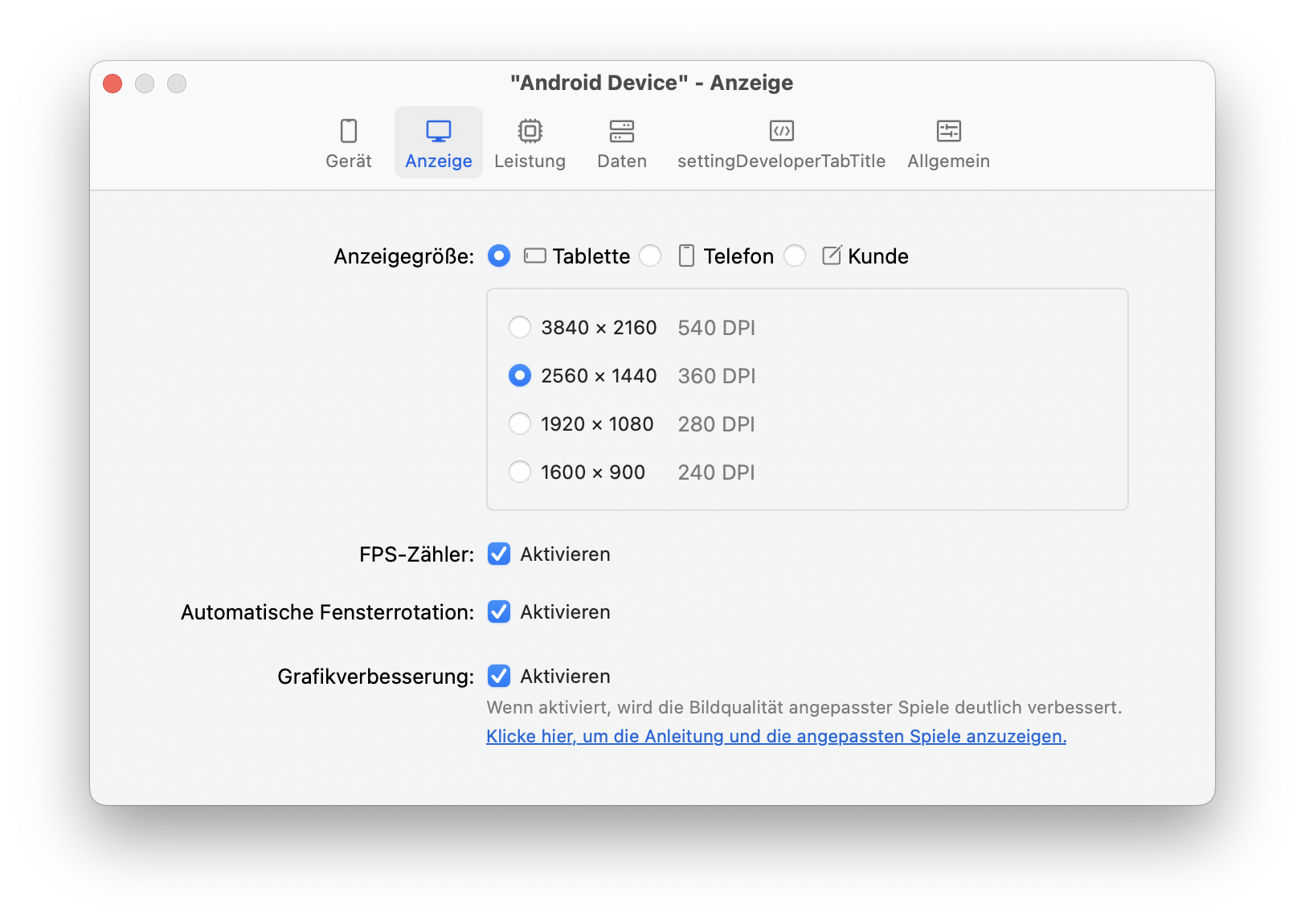Open the Allgemein sliders icon
Screen dimensions: 1305x924
tap(948, 131)
